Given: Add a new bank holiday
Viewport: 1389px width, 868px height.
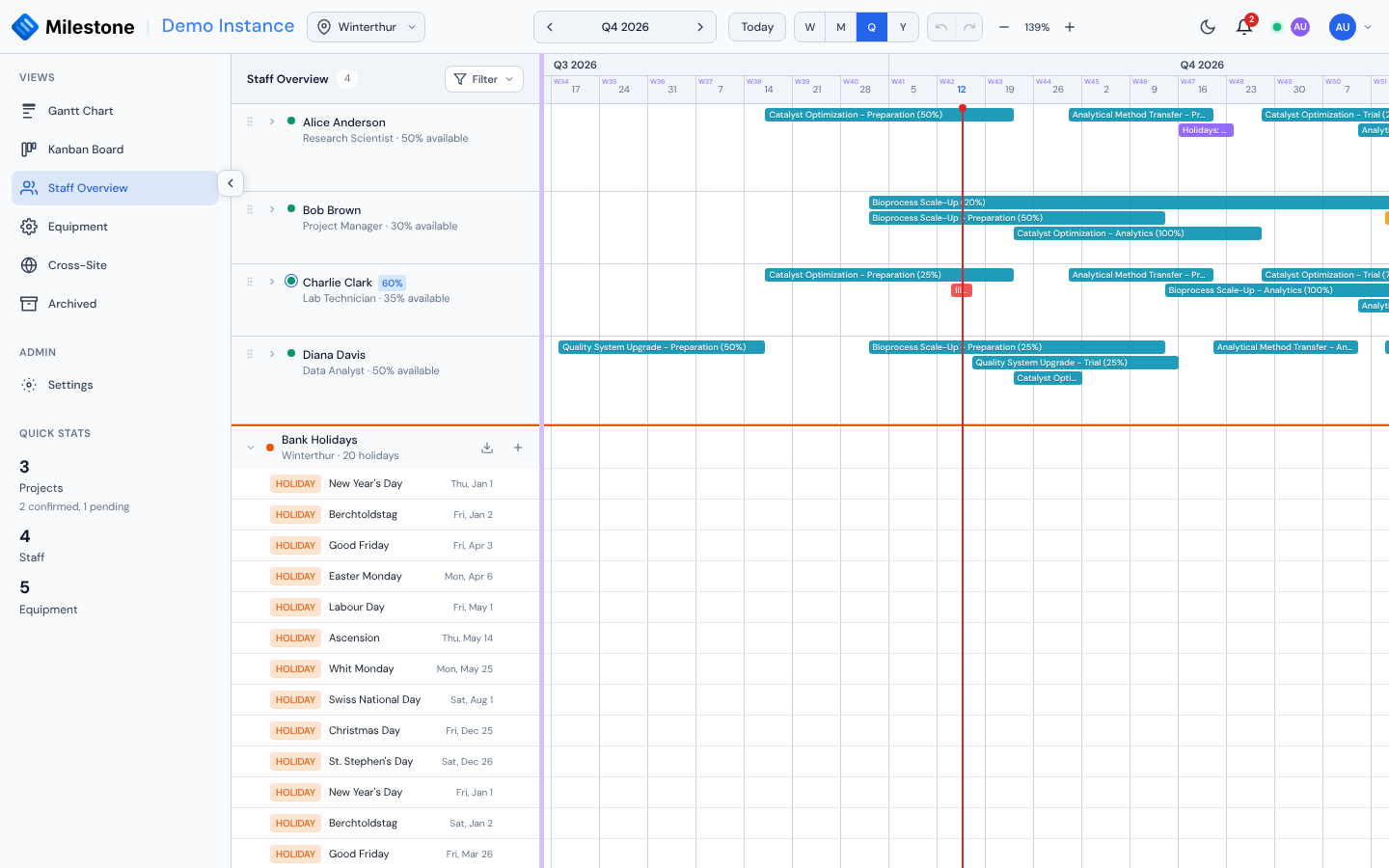Looking at the screenshot, I should pos(518,448).
